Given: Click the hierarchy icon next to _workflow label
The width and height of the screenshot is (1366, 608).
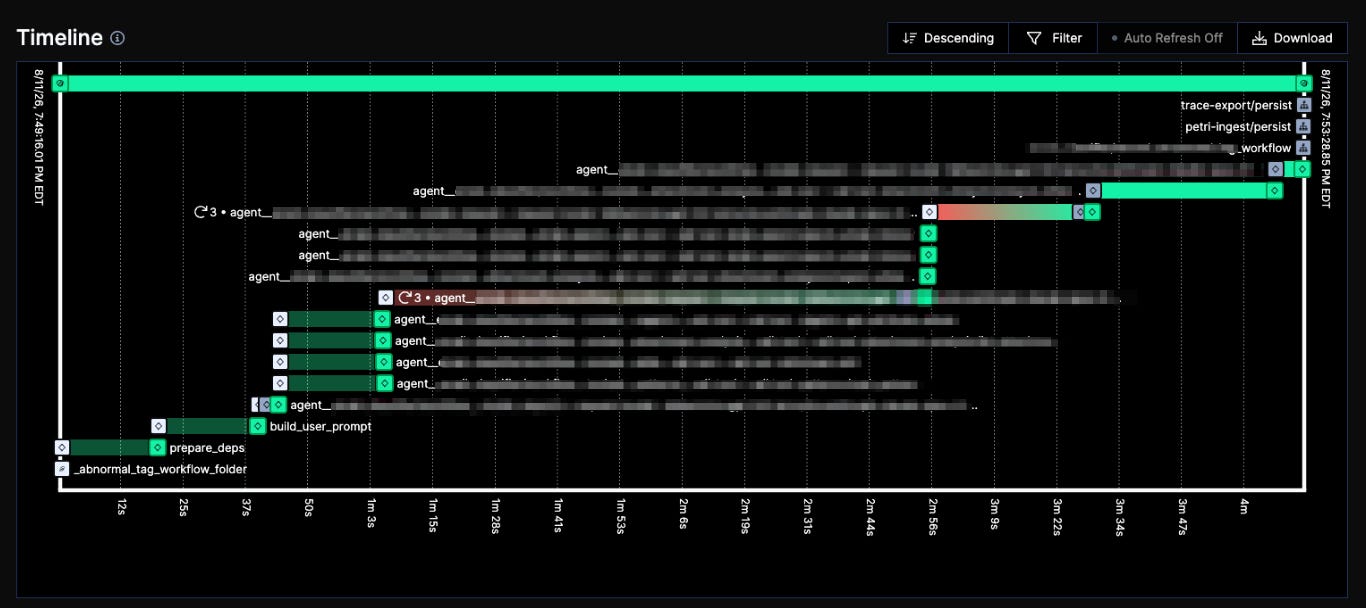Looking at the screenshot, I should point(1303,148).
